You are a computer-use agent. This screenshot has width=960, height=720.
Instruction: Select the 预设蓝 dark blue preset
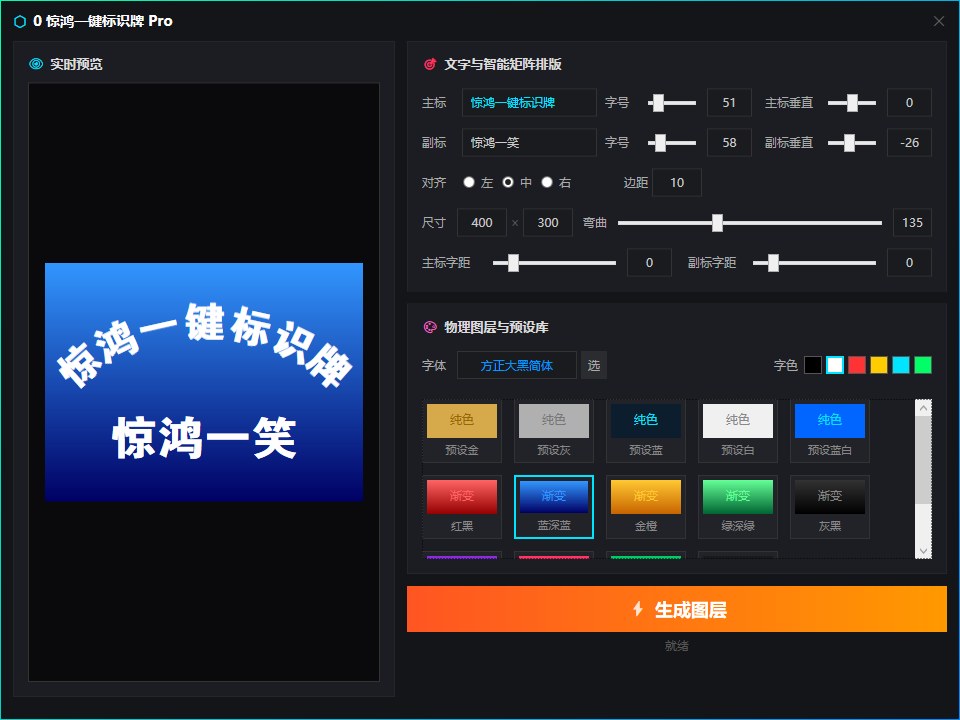646,431
